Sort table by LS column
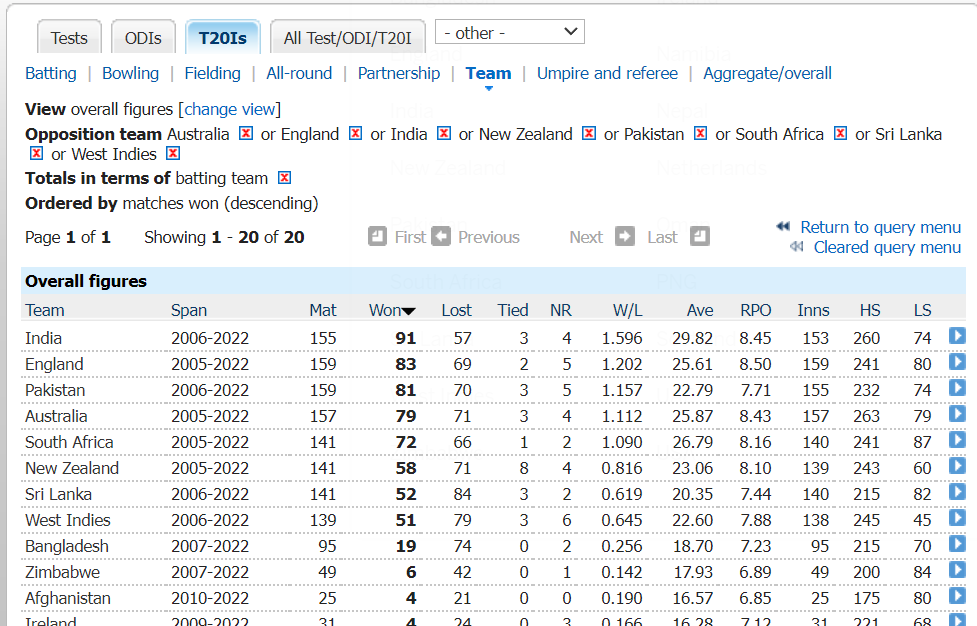The image size is (977, 626). (922, 310)
